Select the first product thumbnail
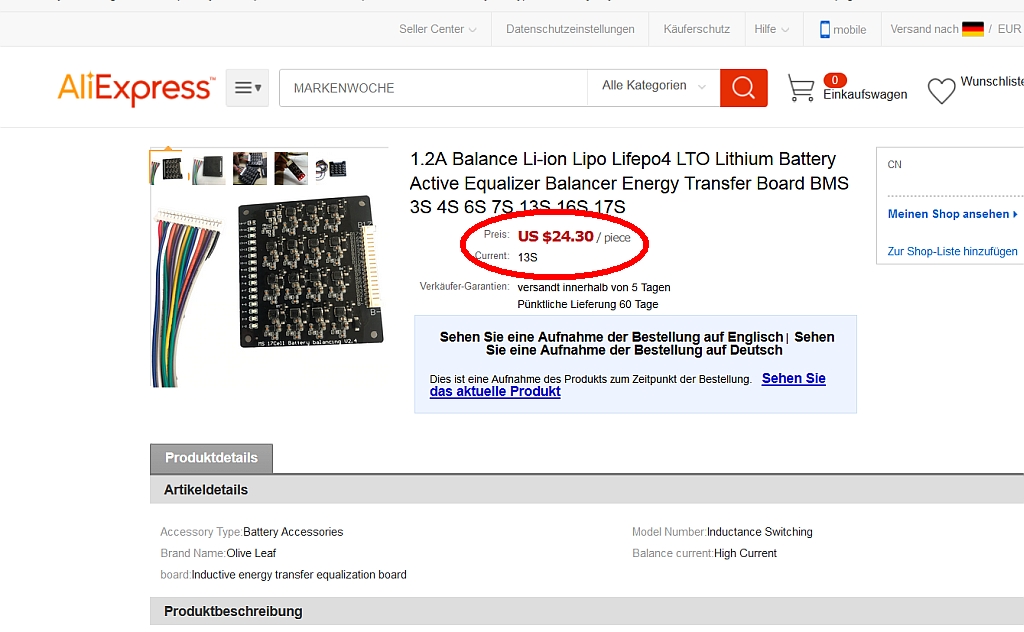This screenshot has height=632, width=1024. 167,168
